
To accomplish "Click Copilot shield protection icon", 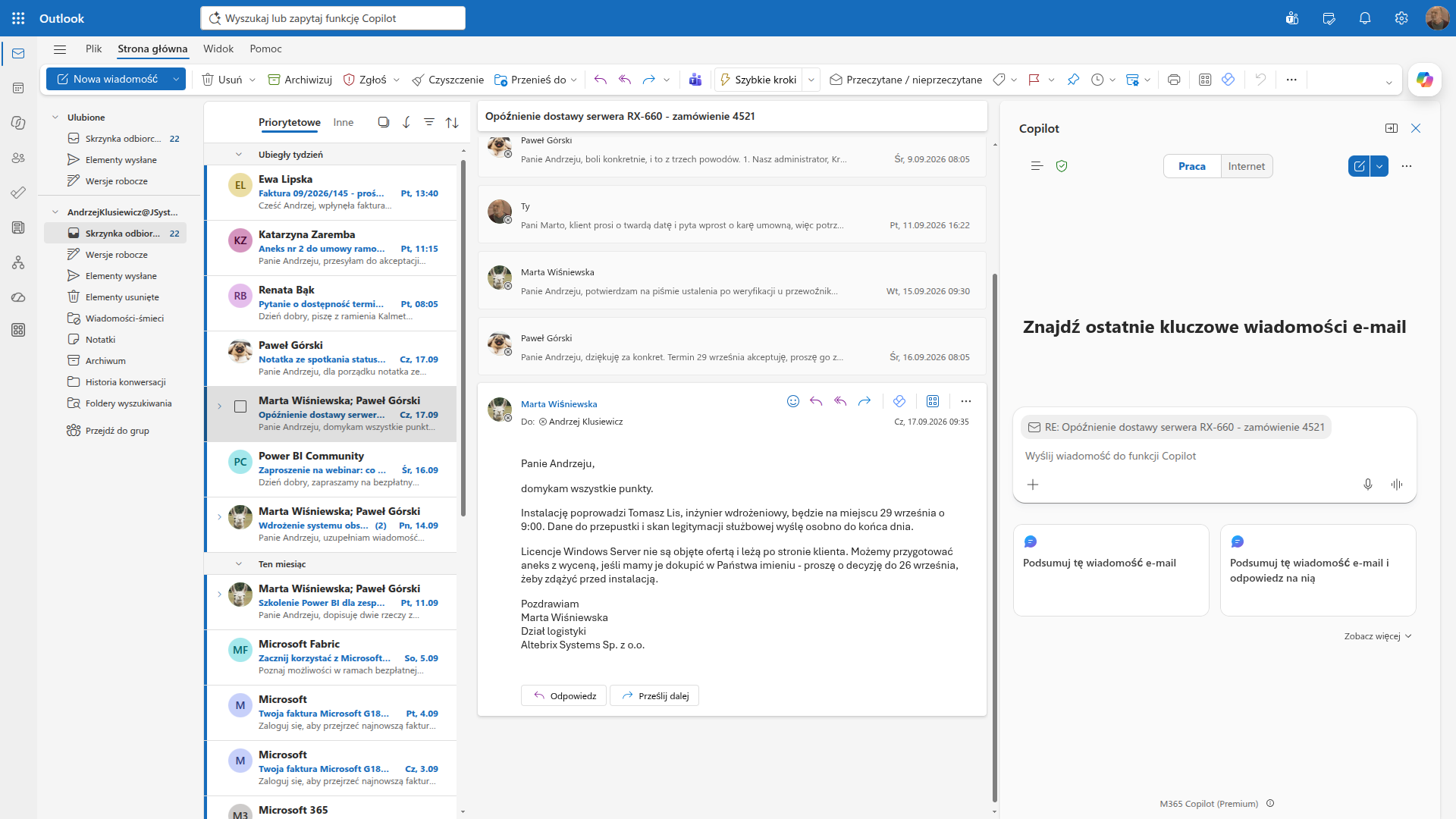I will click(x=1062, y=166).
